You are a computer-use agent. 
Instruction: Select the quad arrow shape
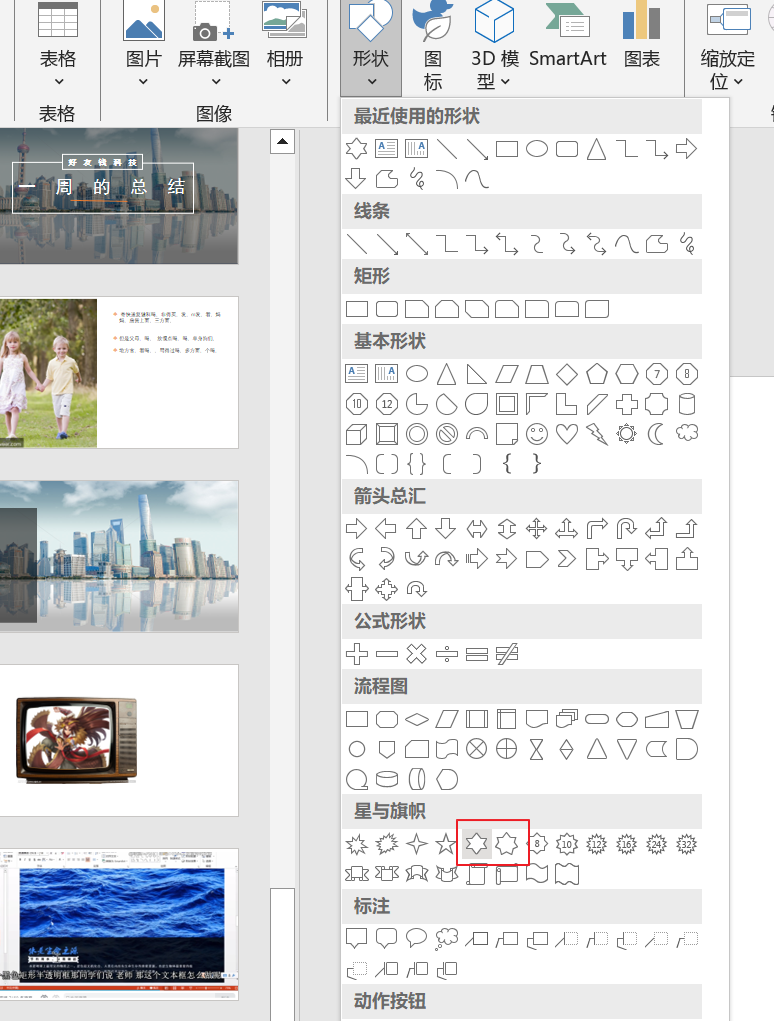[537, 529]
